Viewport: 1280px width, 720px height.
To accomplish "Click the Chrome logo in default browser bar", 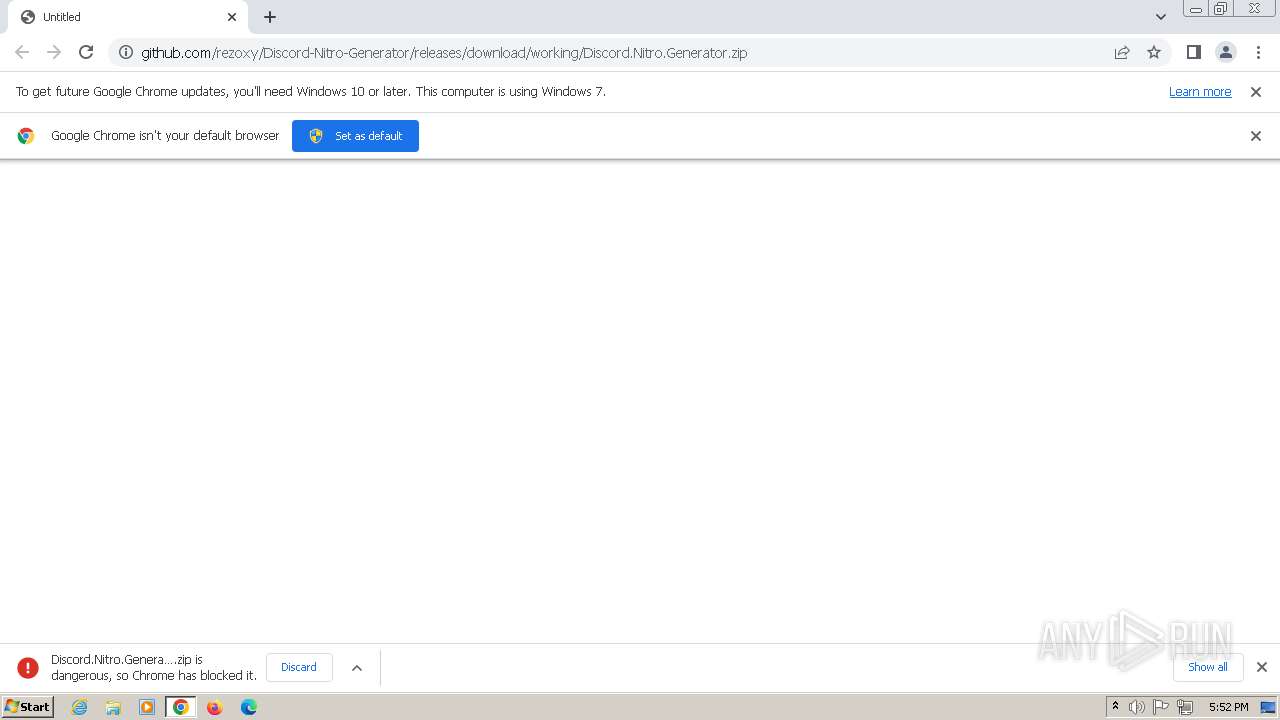I will click(26, 136).
